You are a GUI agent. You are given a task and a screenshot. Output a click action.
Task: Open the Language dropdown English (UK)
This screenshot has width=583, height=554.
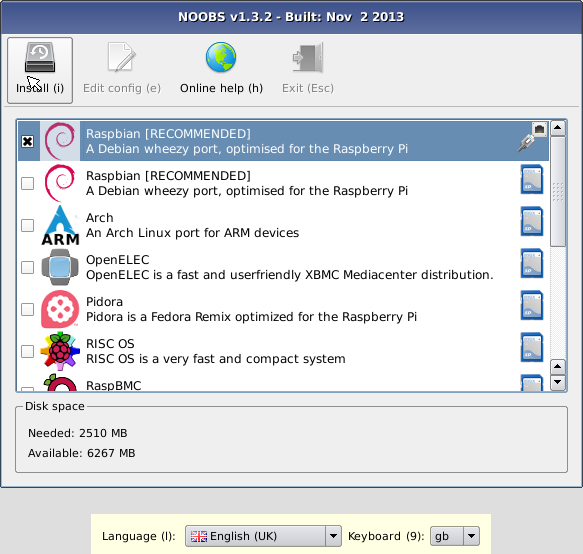click(x=263, y=536)
